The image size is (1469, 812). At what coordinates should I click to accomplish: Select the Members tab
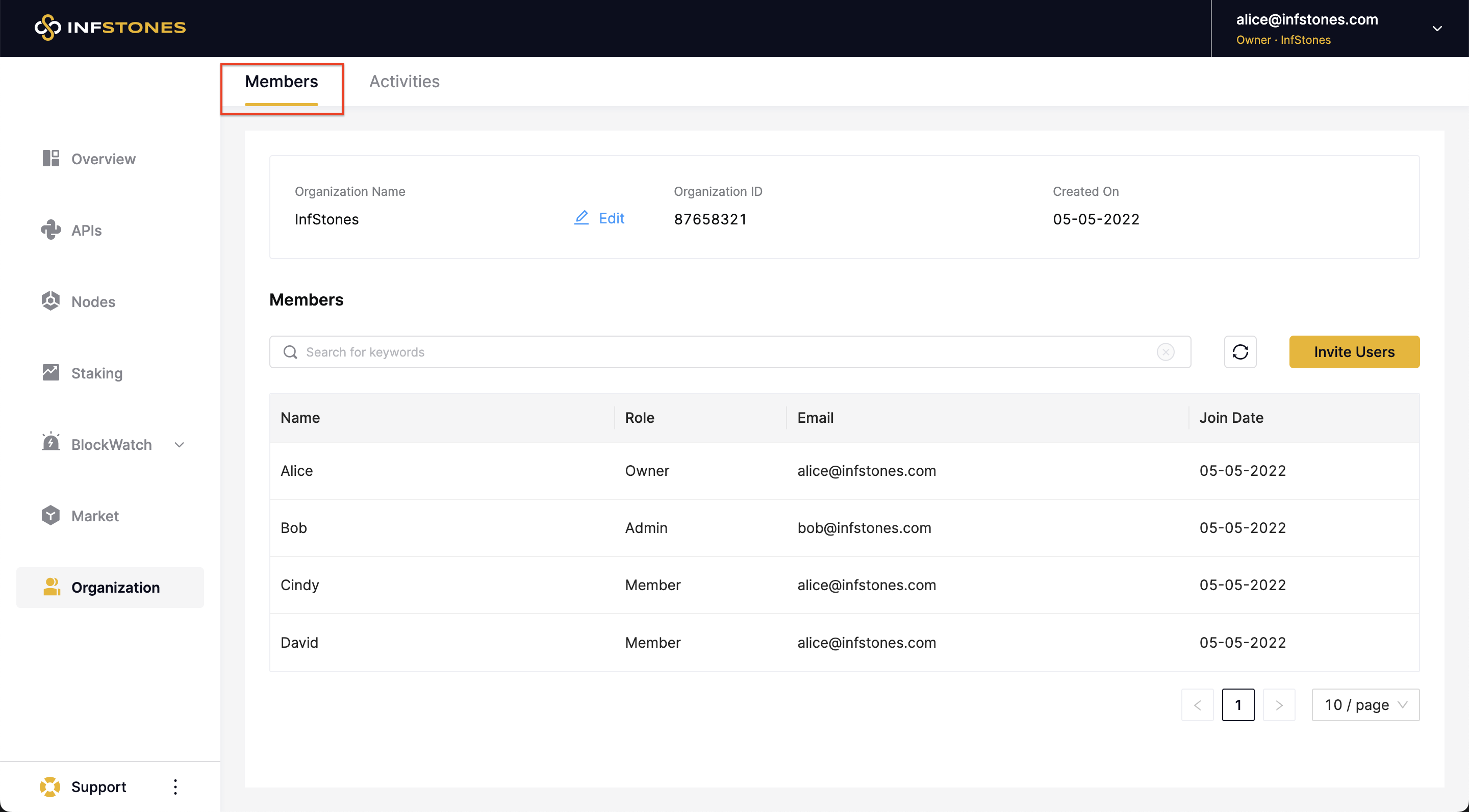[281, 82]
